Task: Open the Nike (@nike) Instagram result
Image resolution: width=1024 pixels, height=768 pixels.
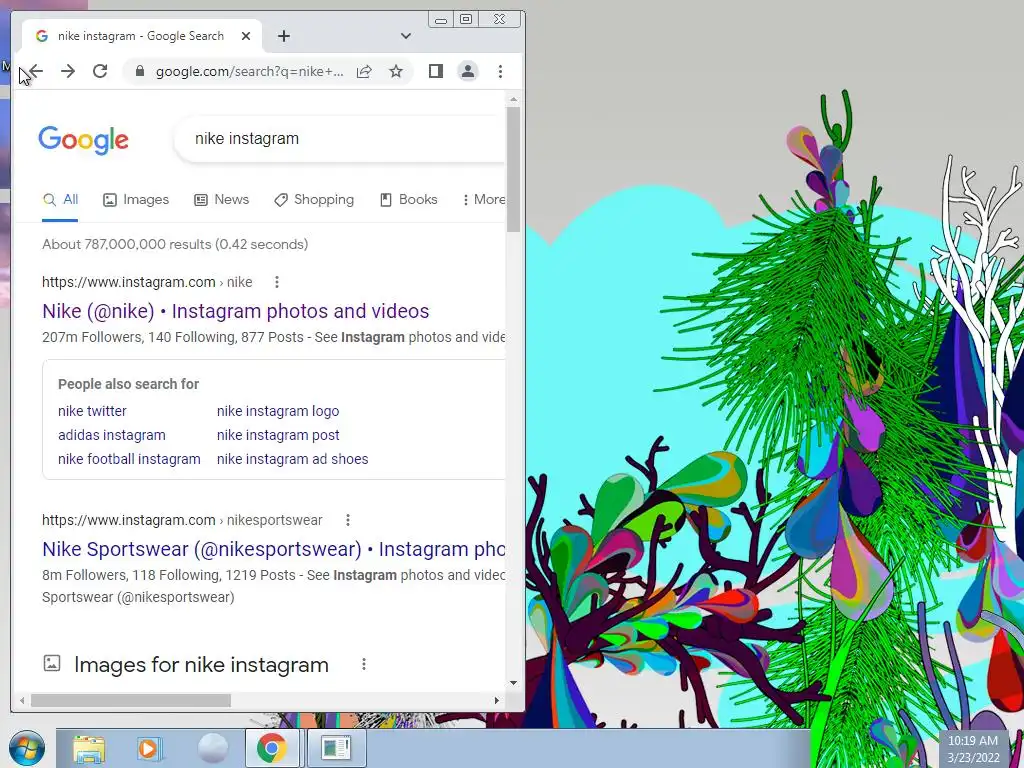Action: (x=236, y=311)
